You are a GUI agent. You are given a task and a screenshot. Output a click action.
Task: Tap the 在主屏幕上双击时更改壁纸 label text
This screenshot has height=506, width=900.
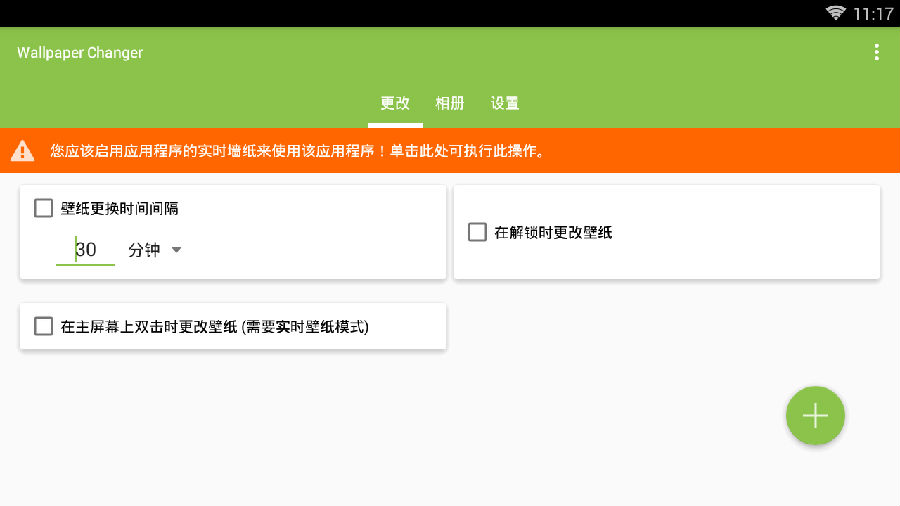point(215,326)
